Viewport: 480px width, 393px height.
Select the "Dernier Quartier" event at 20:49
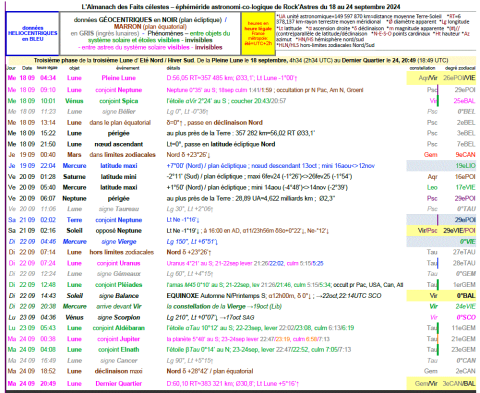[119, 384]
